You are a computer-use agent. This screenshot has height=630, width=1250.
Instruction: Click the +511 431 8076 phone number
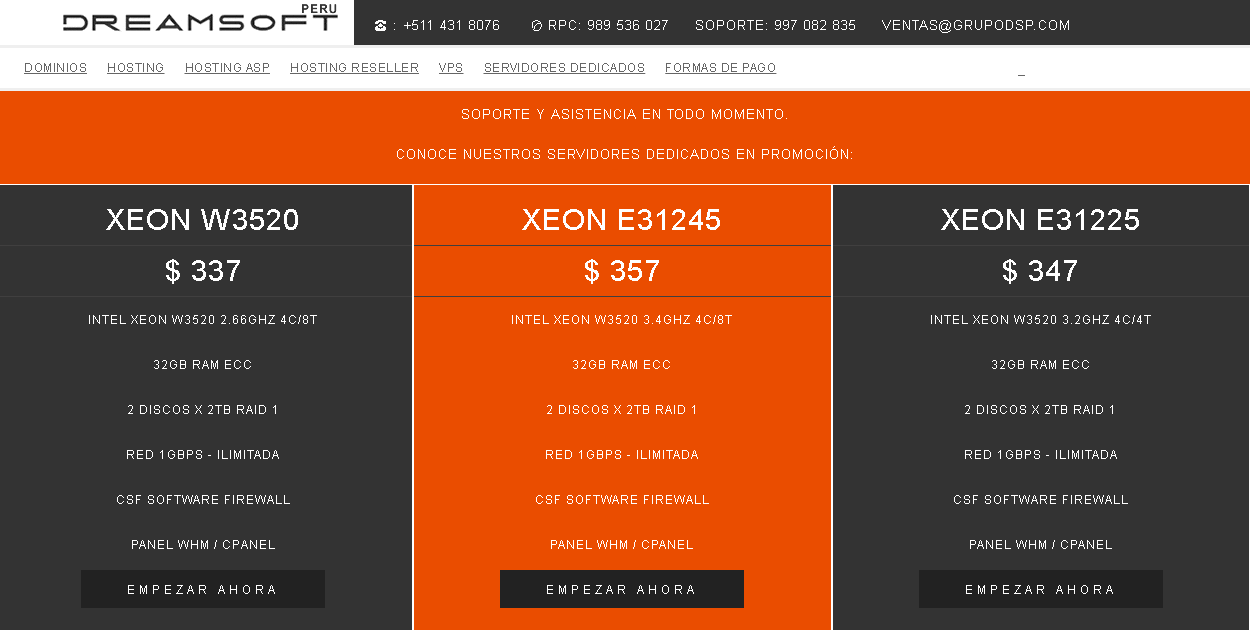tap(451, 26)
